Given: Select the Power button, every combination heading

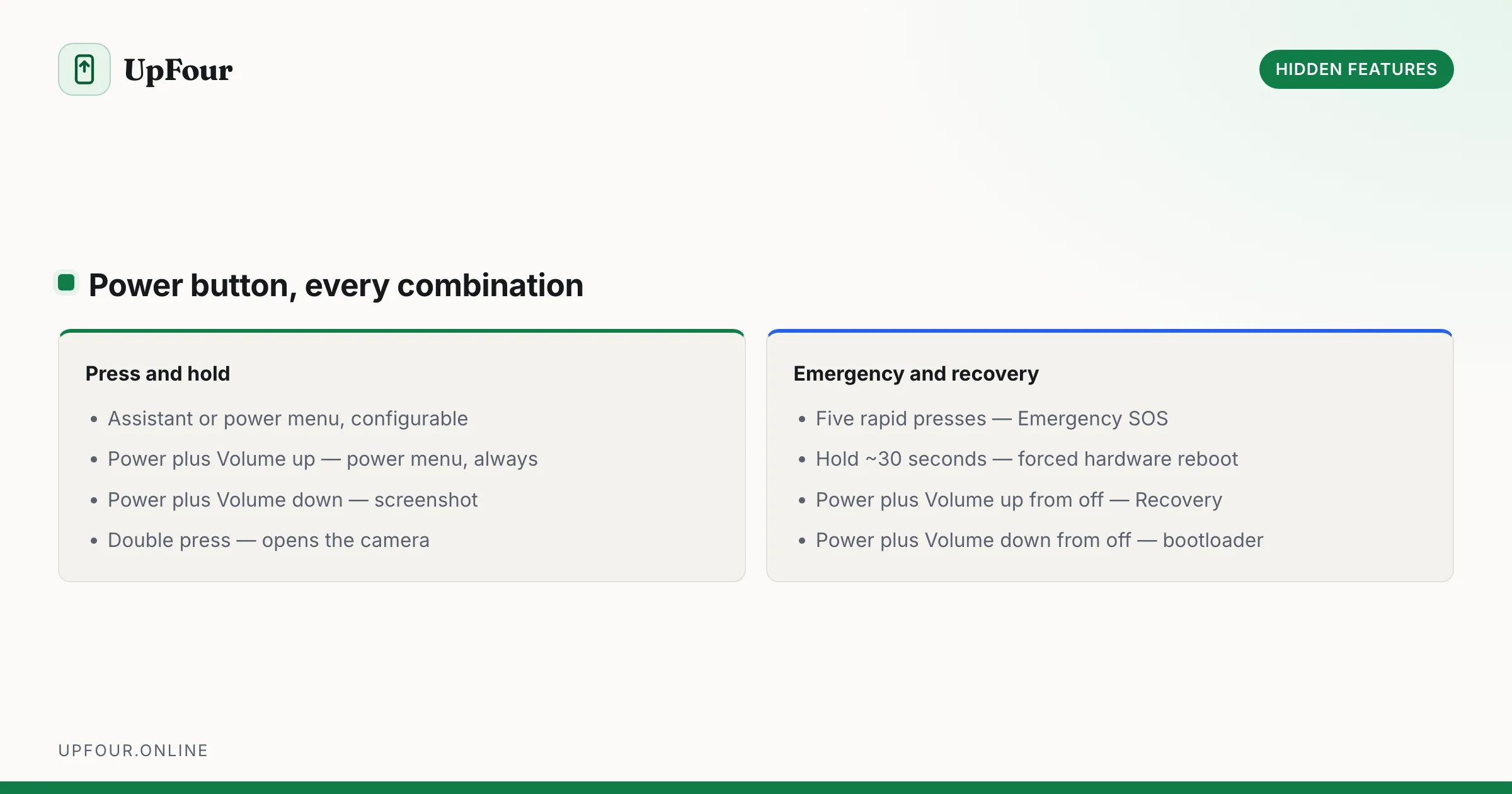Looking at the screenshot, I should [x=336, y=285].
